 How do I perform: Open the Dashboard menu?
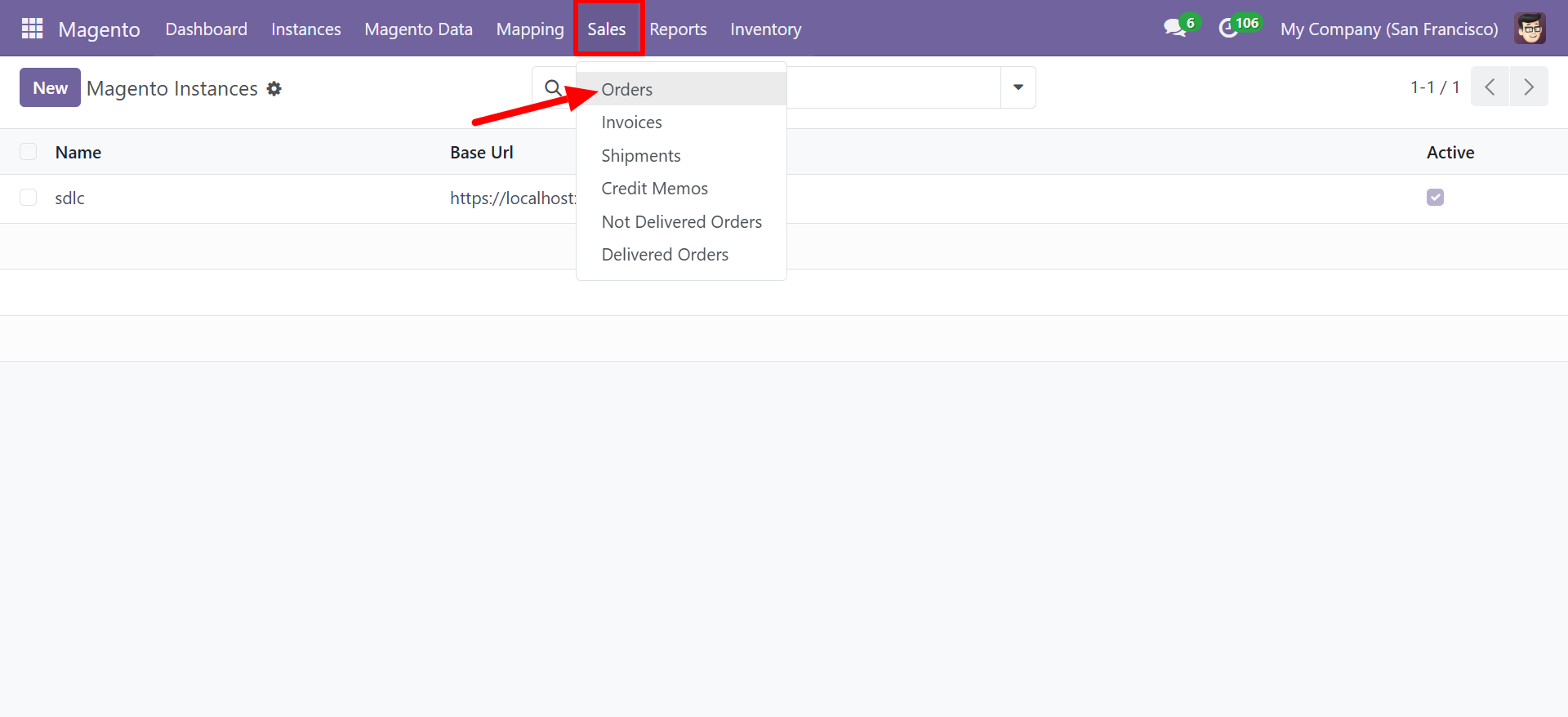tap(206, 29)
